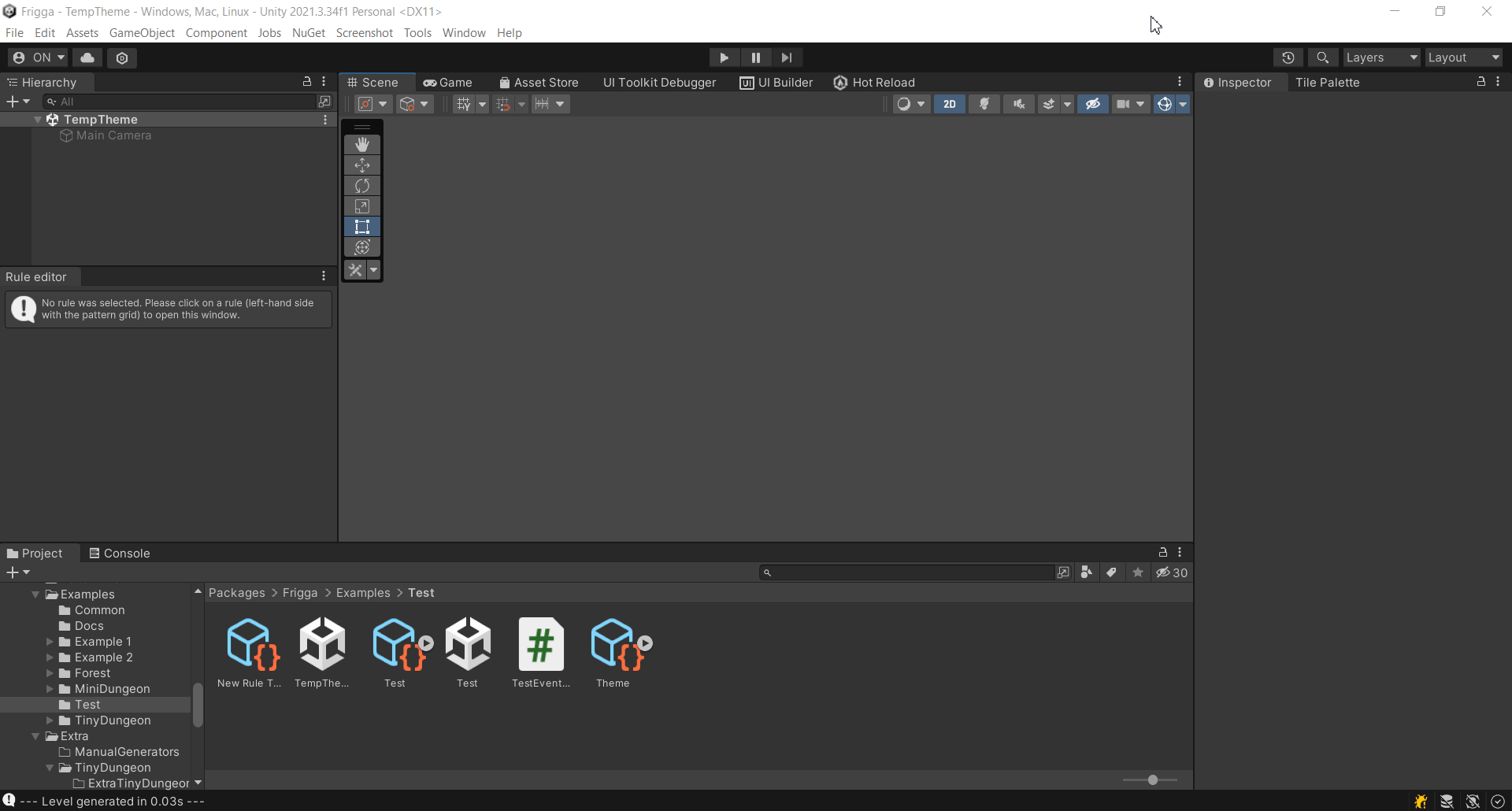
Task: Open the Gizmos dropdown arrow
Action: click(x=1183, y=104)
